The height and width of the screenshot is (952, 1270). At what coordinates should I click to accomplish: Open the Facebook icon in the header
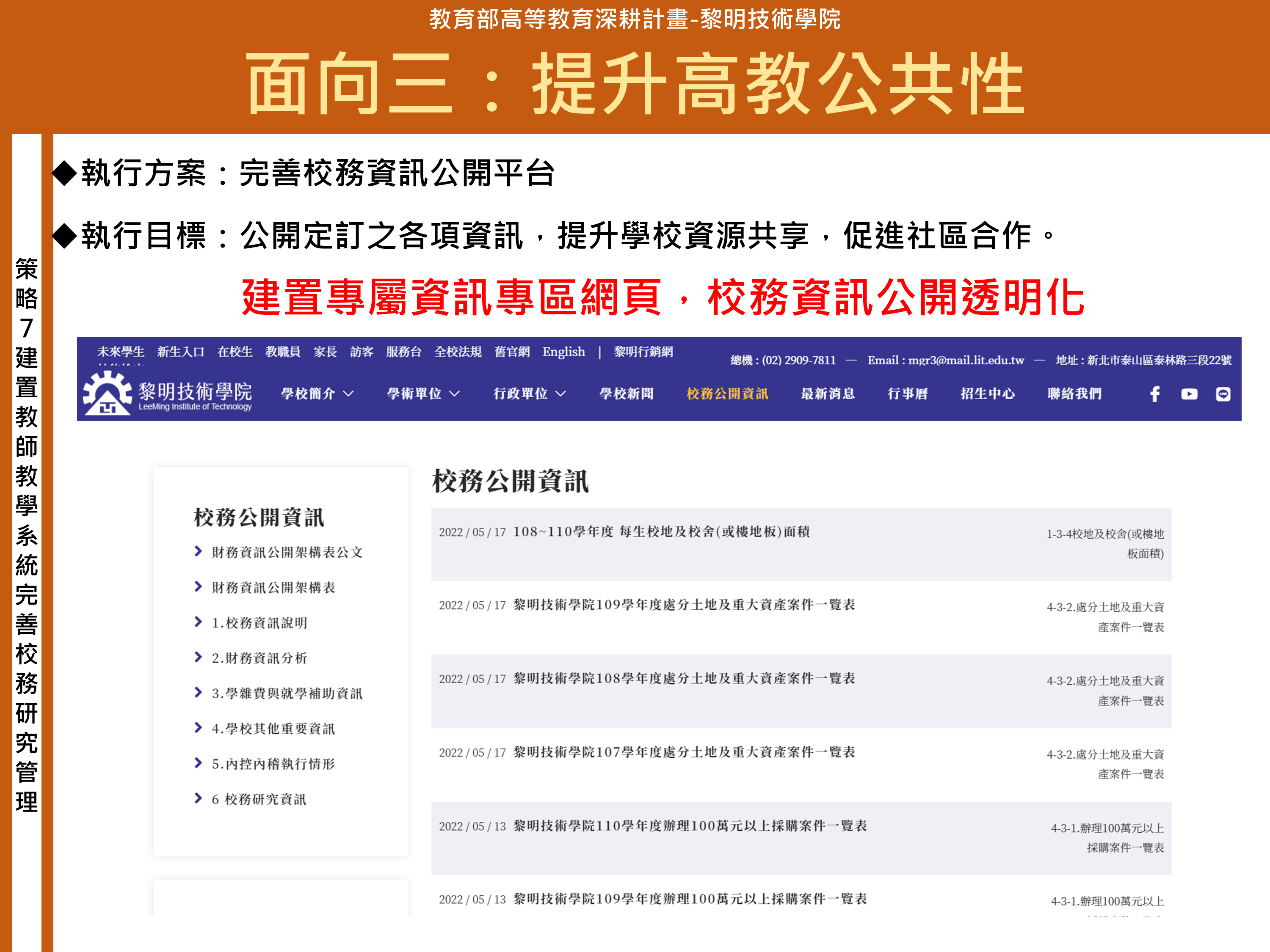click(x=1155, y=393)
